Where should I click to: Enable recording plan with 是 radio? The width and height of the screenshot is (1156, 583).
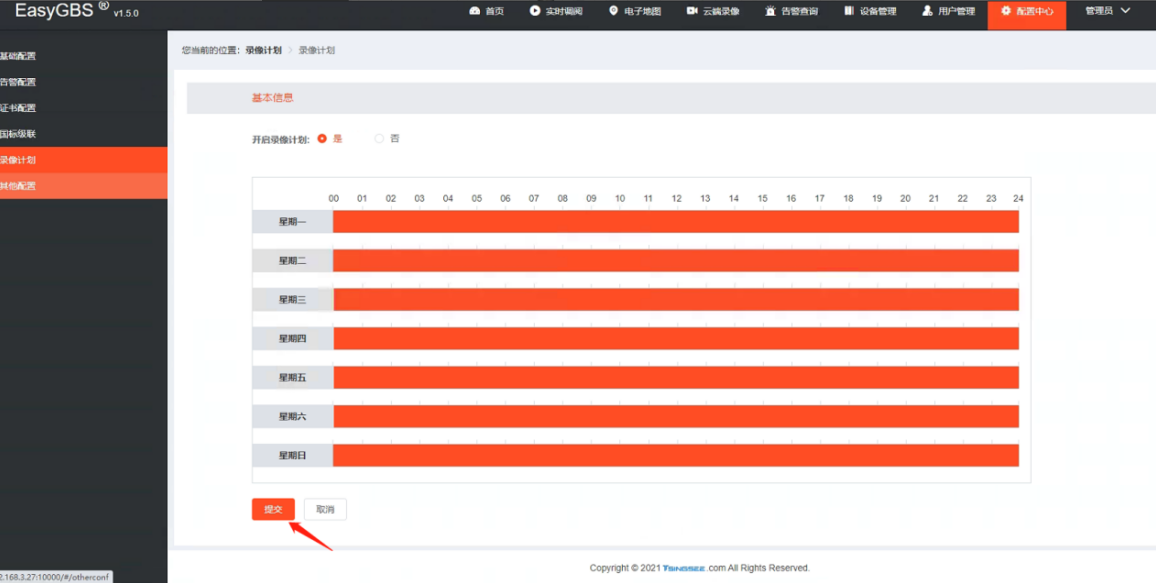coord(322,139)
